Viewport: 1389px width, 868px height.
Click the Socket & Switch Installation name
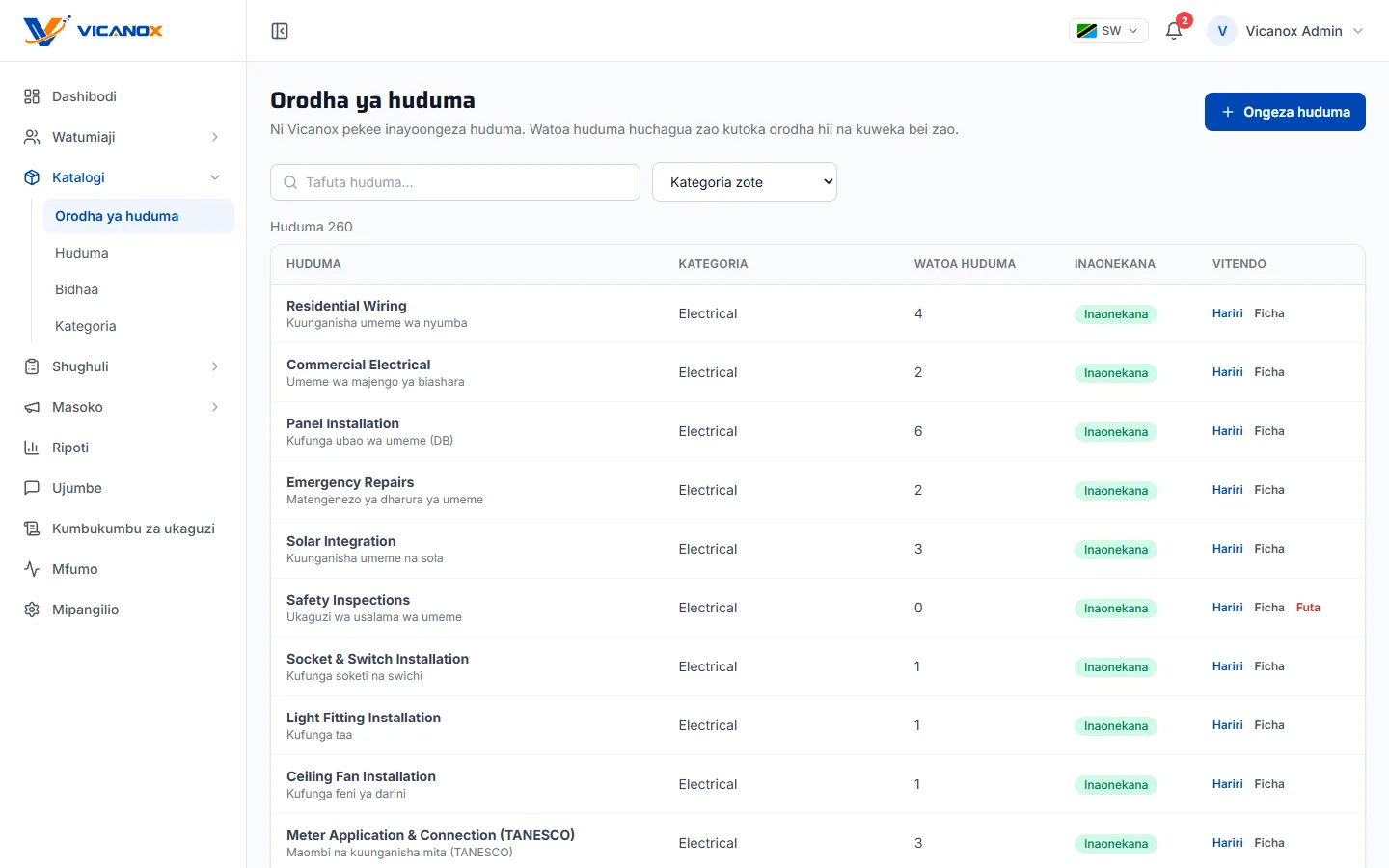377,659
